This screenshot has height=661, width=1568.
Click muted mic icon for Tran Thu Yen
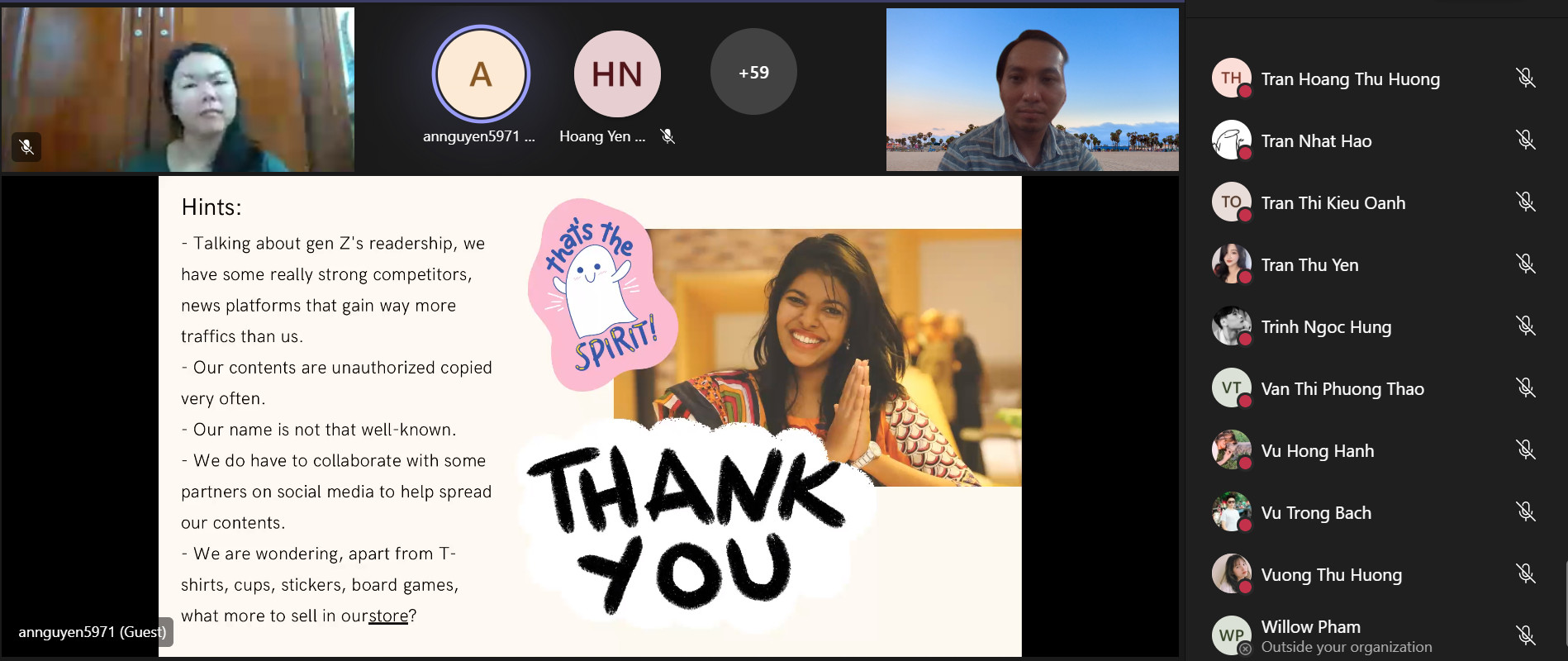1526,264
